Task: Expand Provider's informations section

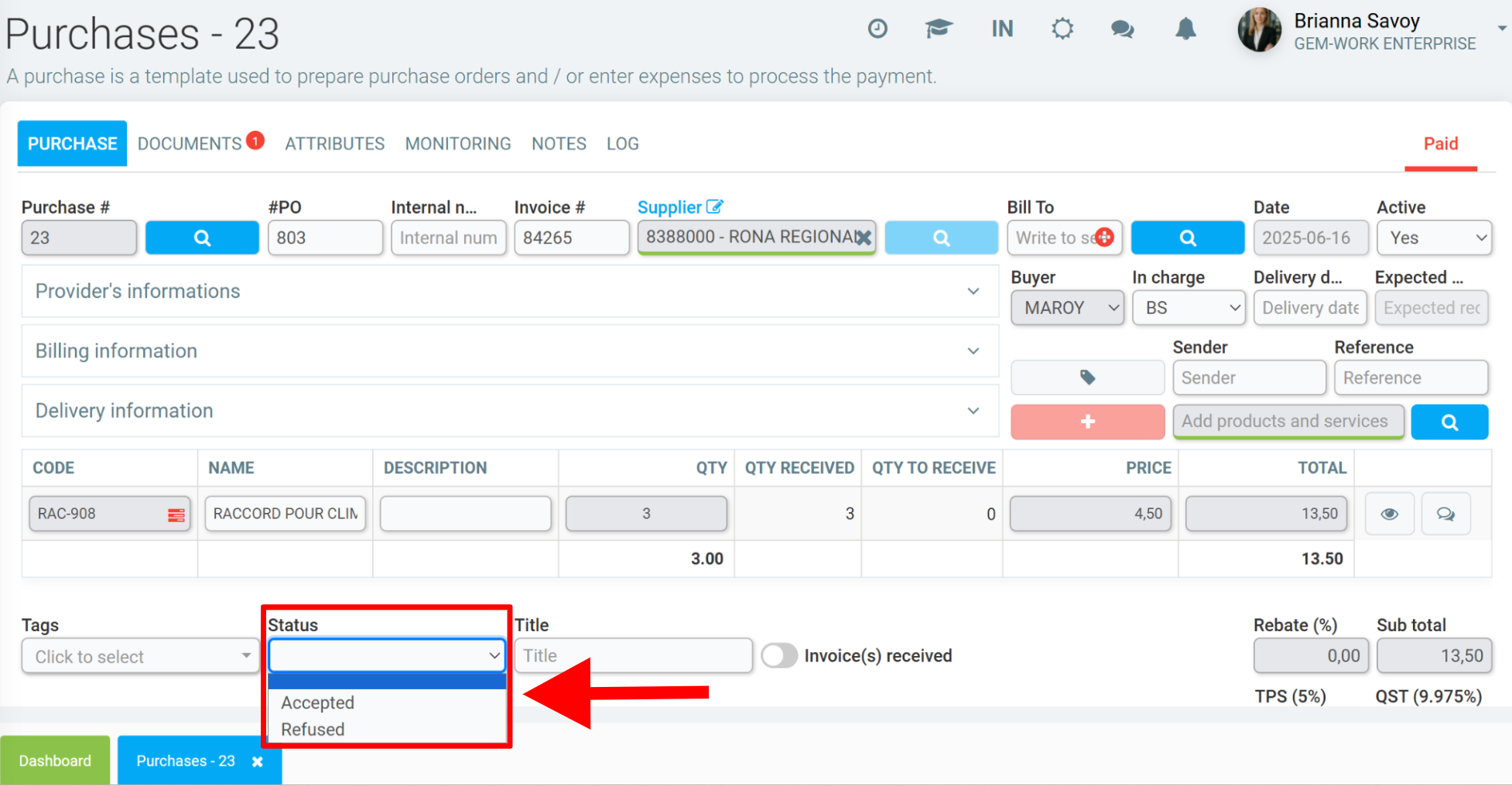Action: coord(510,291)
